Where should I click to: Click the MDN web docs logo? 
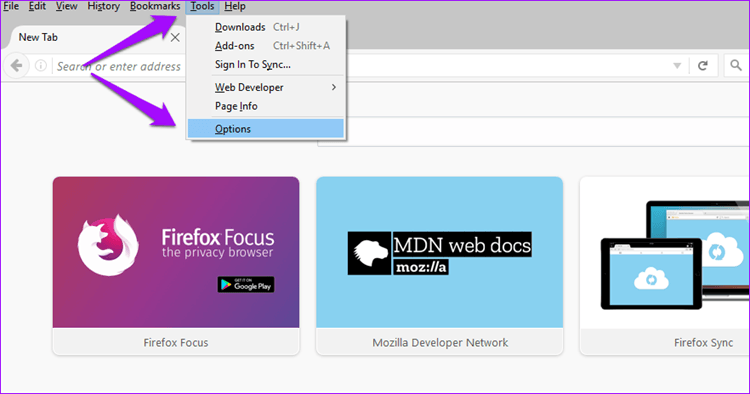pyautogui.click(x=440, y=253)
